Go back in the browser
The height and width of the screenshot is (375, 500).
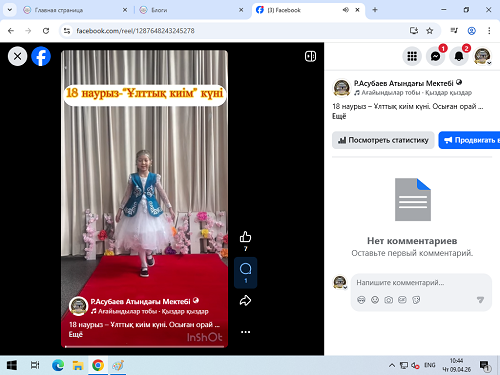coord(11,31)
